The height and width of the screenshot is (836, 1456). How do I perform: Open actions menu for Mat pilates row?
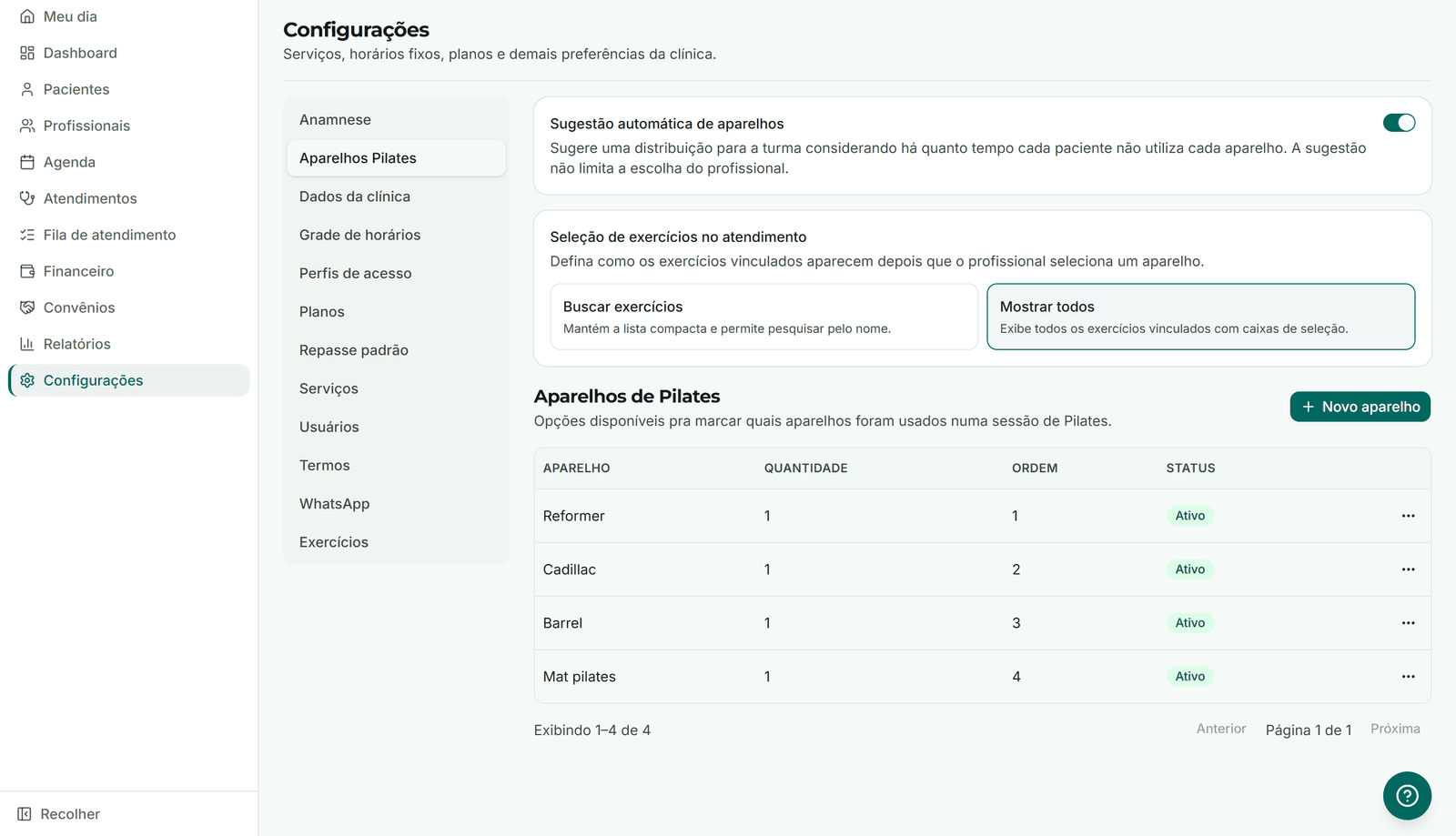[1408, 677]
